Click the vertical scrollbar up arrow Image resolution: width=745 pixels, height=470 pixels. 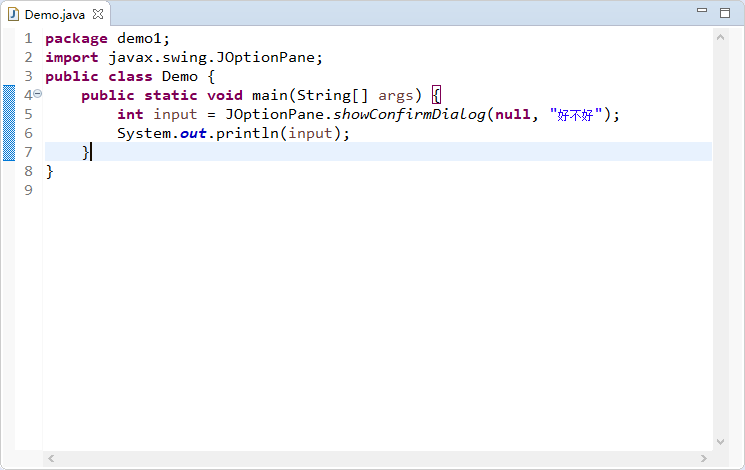tap(720, 37)
